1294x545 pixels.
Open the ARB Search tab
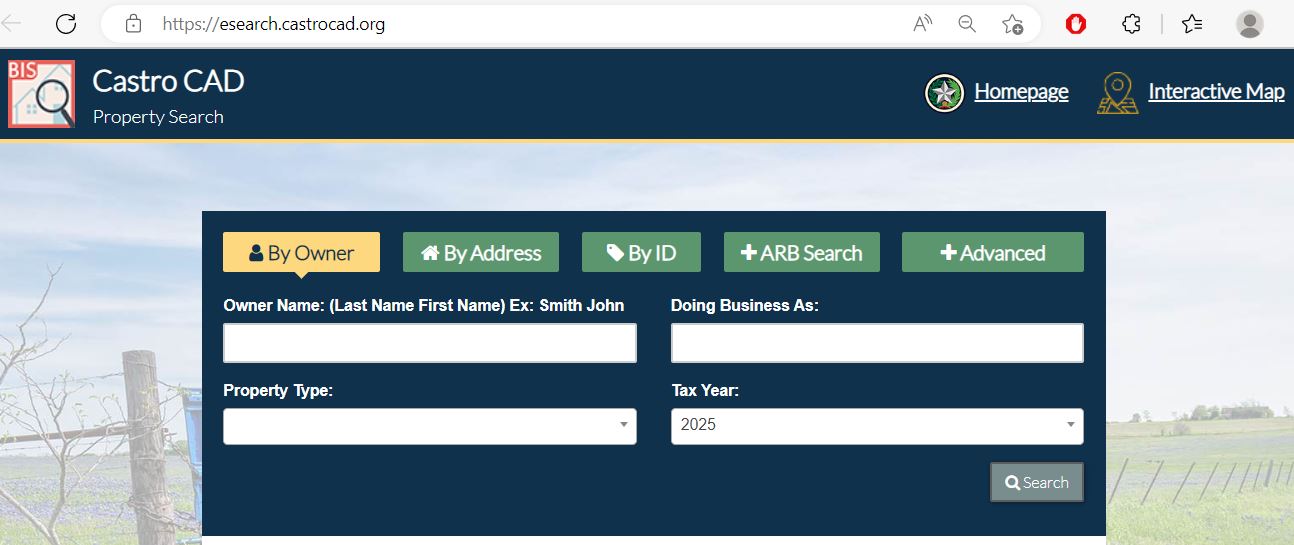tap(801, 253)
